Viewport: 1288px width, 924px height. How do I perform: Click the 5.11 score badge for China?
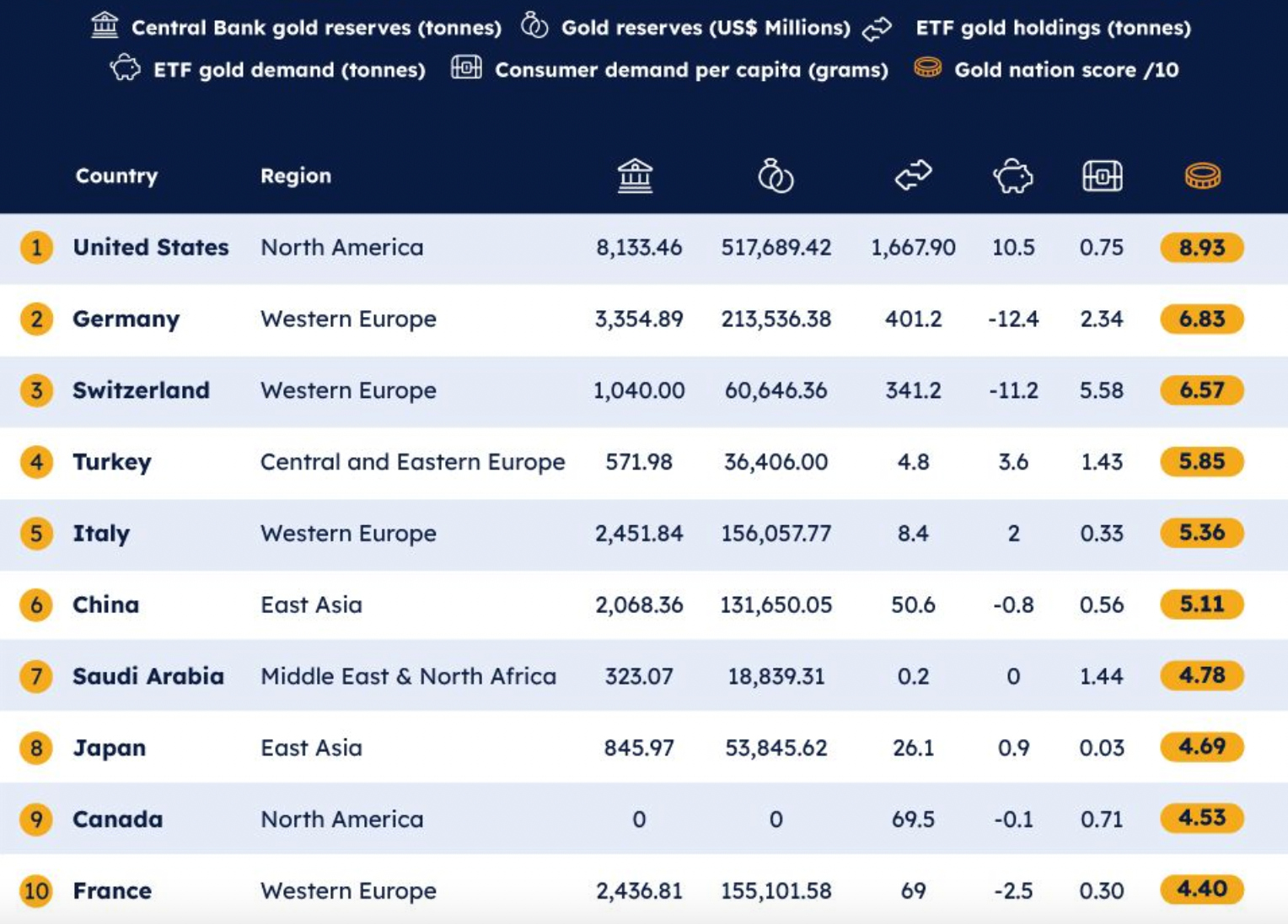click(1201, 604)
